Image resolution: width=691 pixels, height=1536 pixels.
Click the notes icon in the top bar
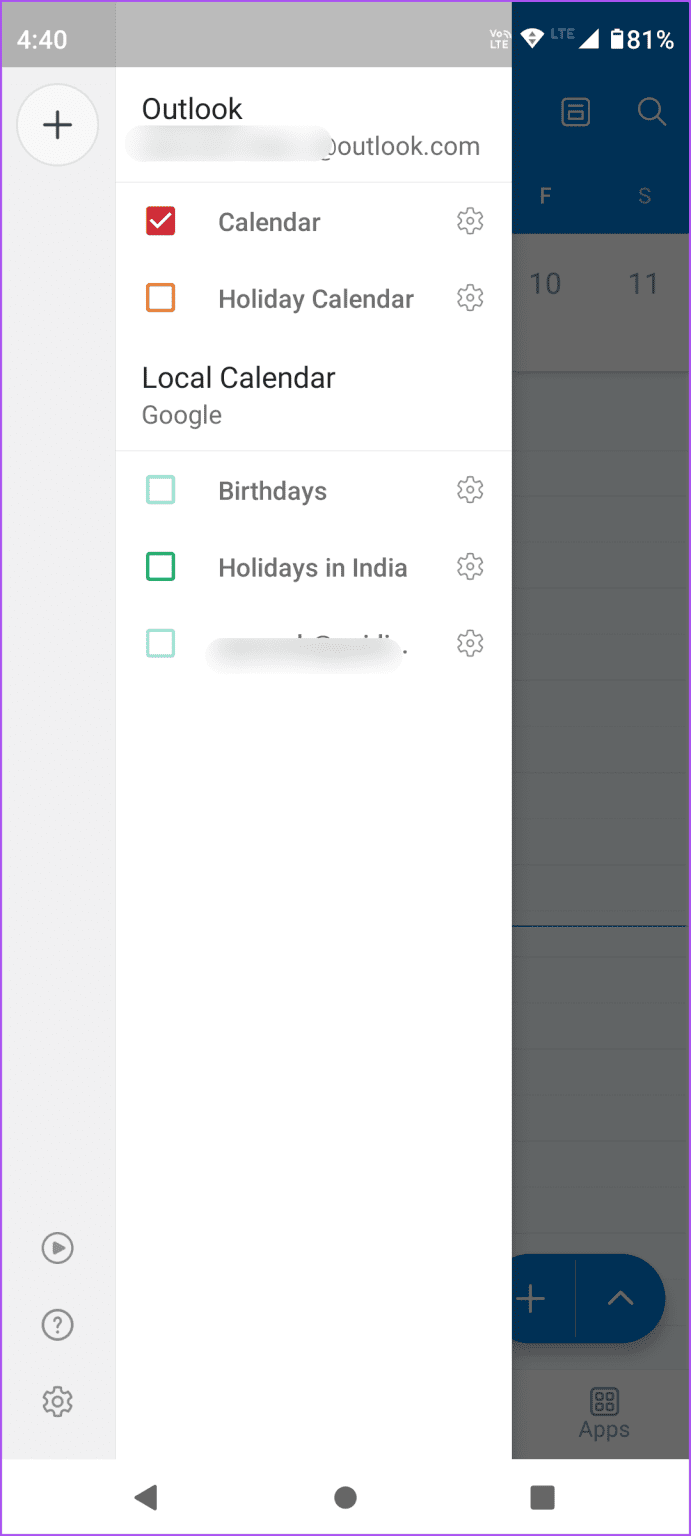(576, 112)
